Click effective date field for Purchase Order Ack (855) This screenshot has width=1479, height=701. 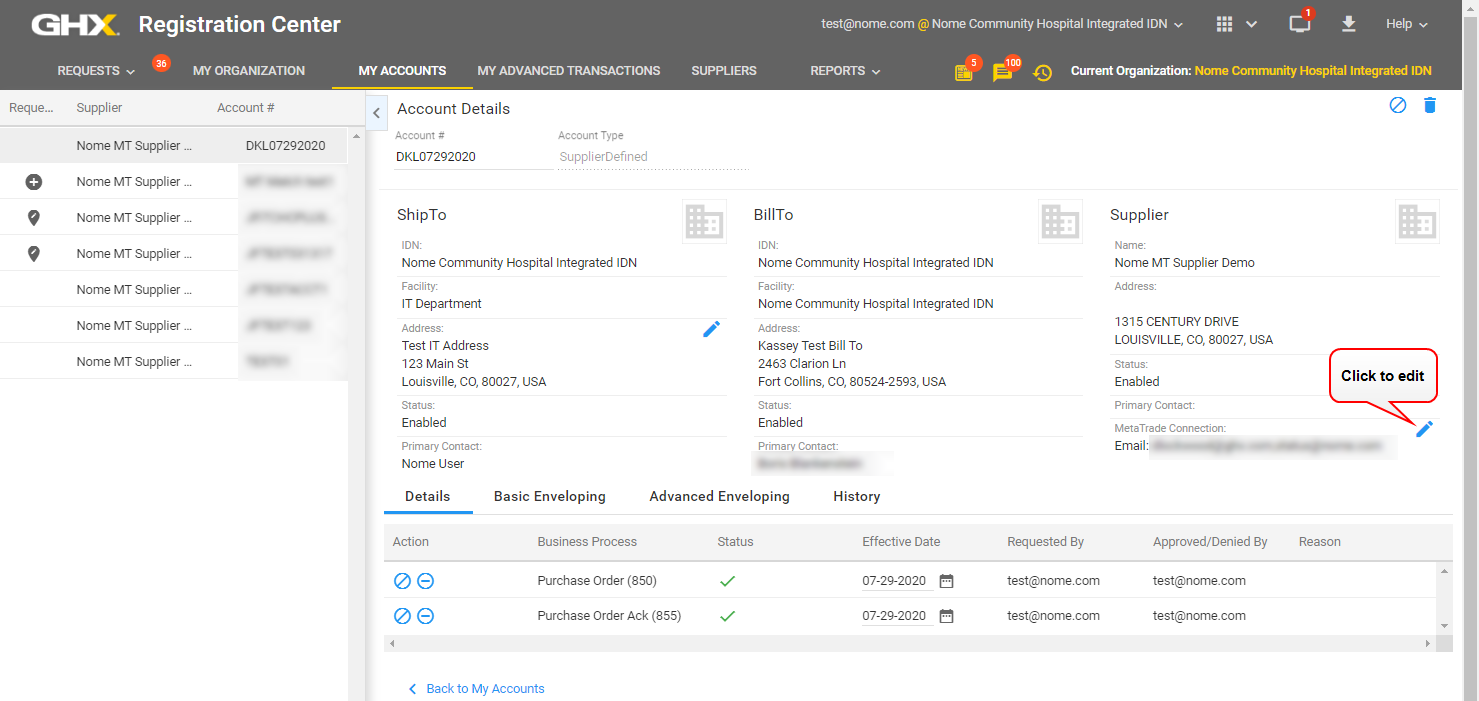pos(898,616)
